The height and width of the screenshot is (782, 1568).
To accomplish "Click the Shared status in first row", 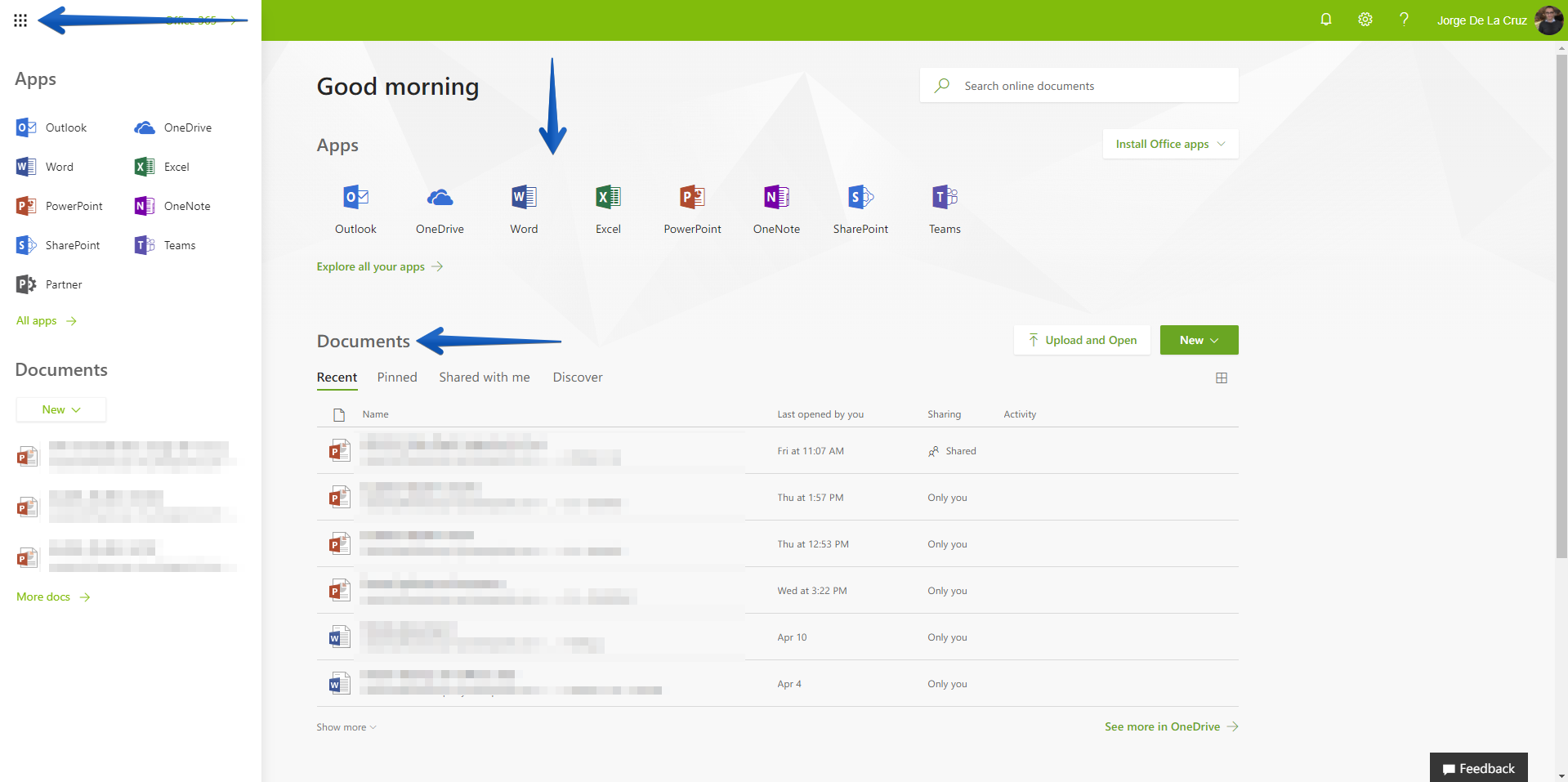I will coord(952,451).
